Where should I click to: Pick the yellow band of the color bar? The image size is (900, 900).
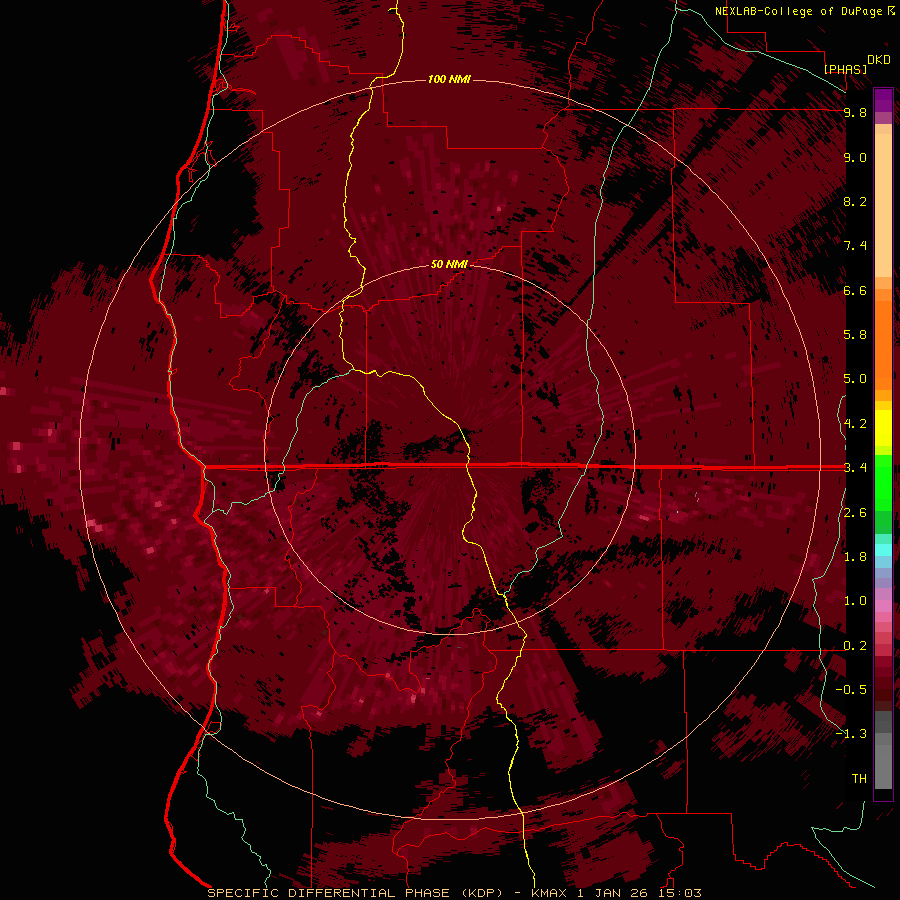pos(883,428)
